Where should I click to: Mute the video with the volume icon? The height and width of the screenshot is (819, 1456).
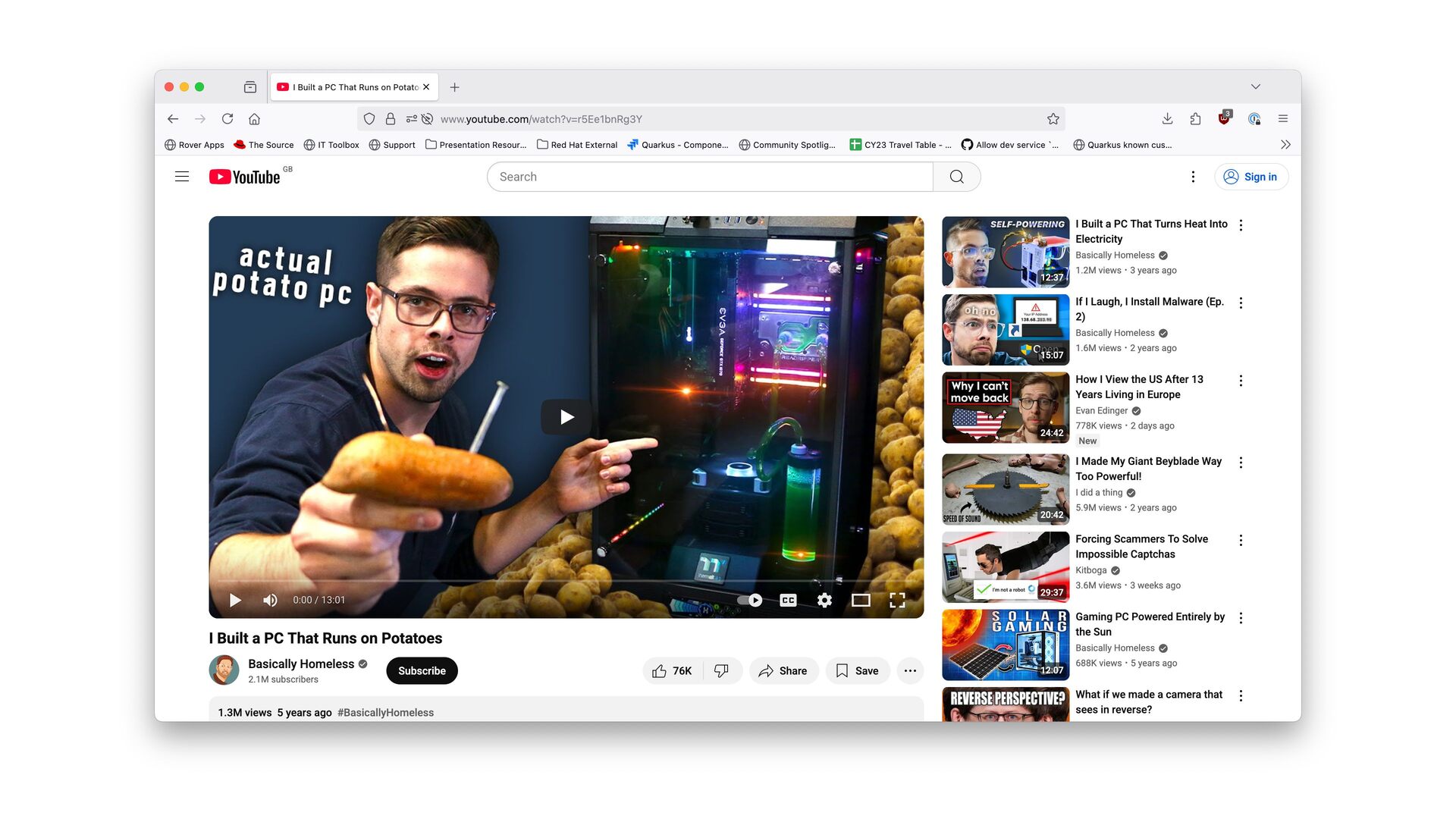point(270,600)
